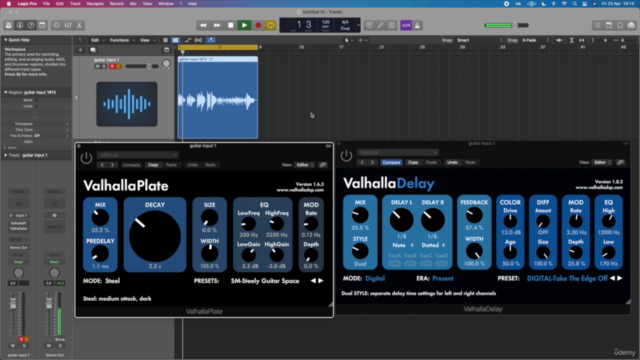Open the LCD display mode arrow
640x360 pixels.
coord(358,25)
